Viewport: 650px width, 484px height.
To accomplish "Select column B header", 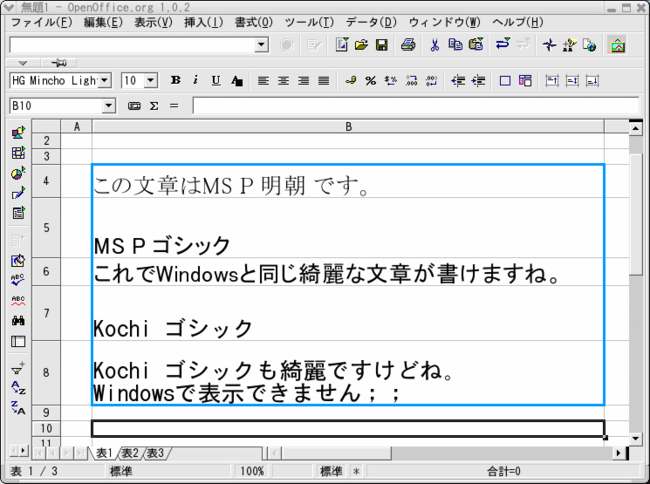I will click(348, 127).
